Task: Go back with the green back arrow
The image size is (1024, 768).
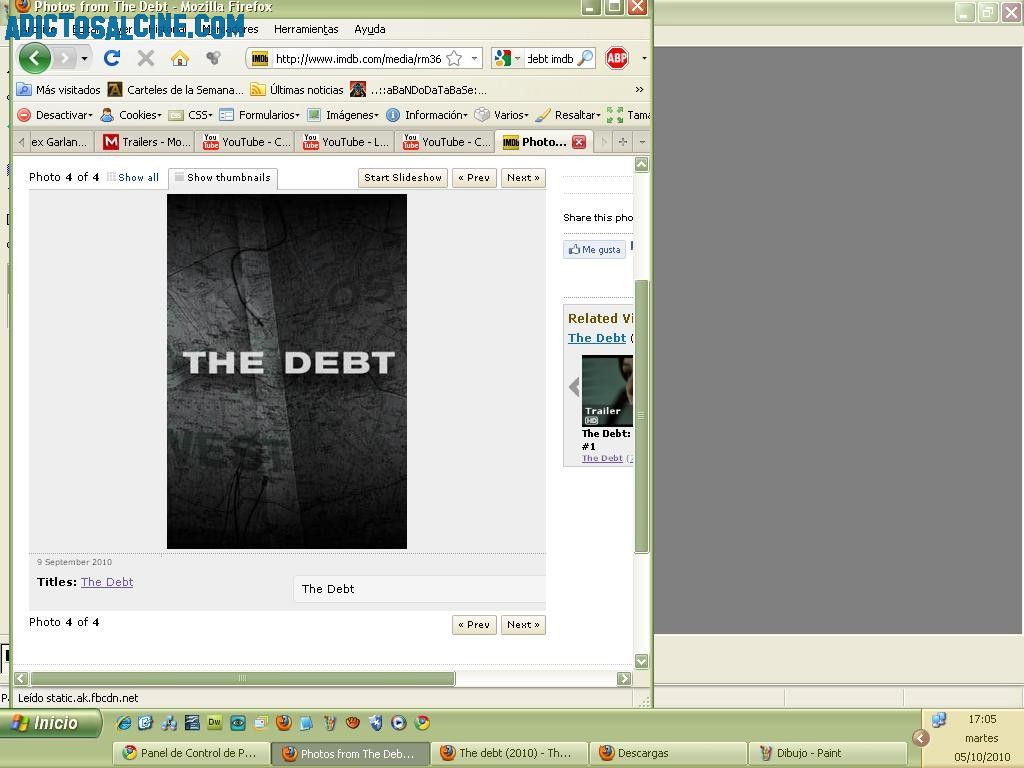Action: (x=35, y=59)
